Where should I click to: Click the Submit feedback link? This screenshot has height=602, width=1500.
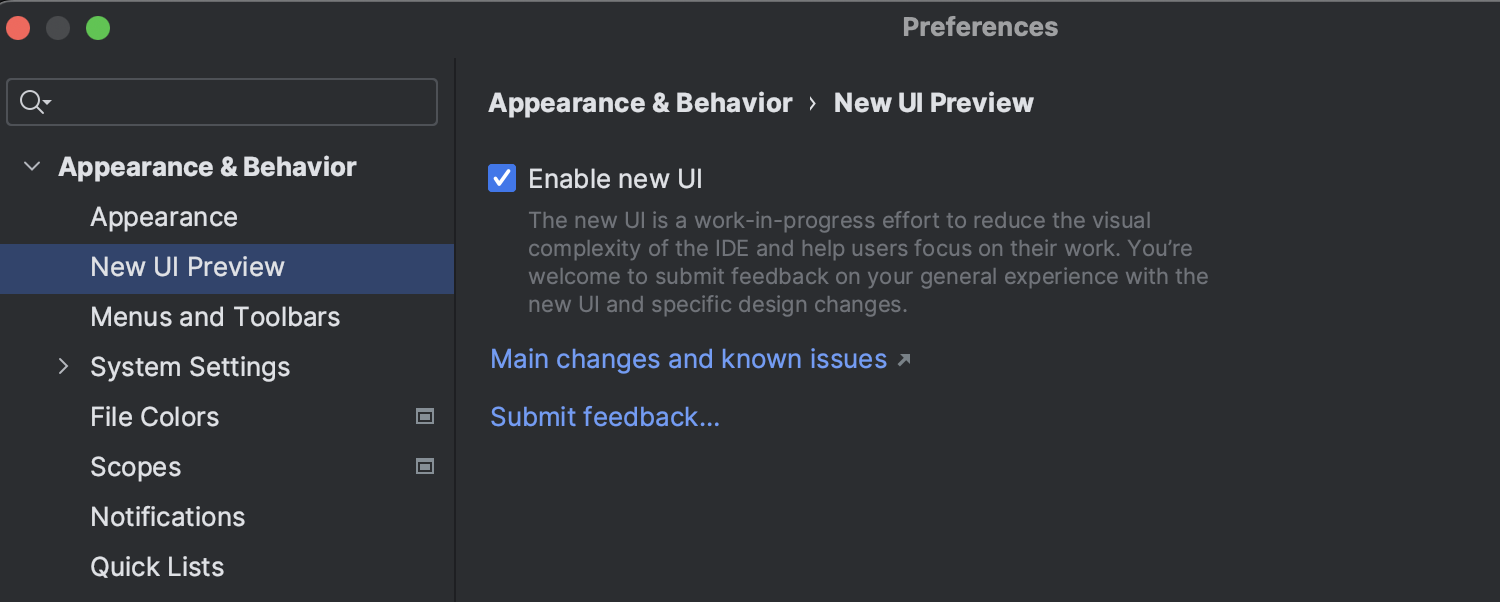[605, 416]
